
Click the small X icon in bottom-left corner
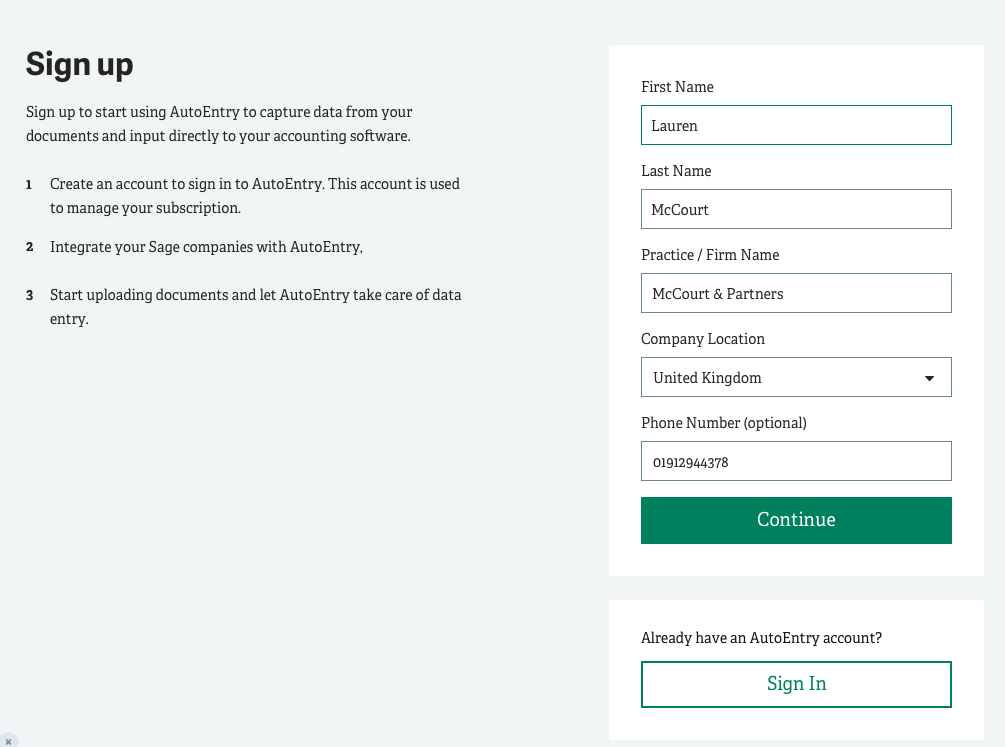coord(8,740)
